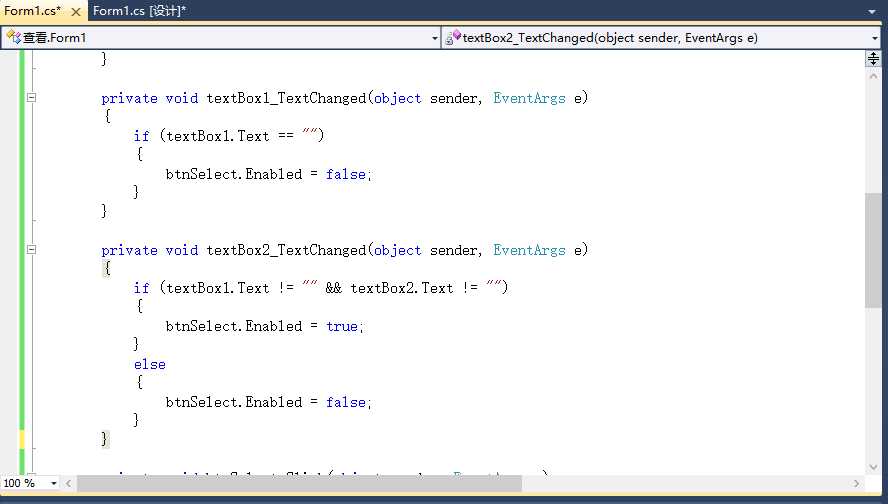Open the 查看.Form1 class dropdown

click(434, 39)
